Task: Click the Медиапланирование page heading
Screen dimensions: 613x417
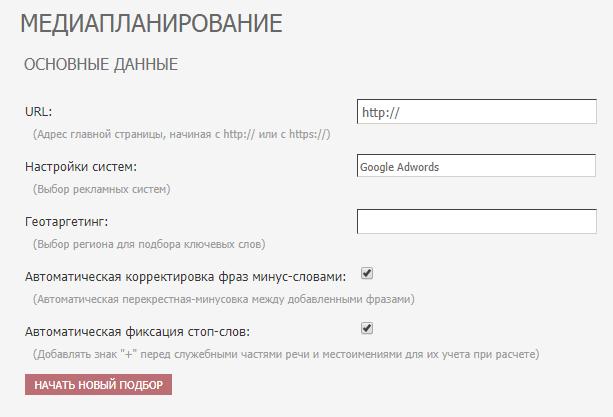Action: pos(151,23)
